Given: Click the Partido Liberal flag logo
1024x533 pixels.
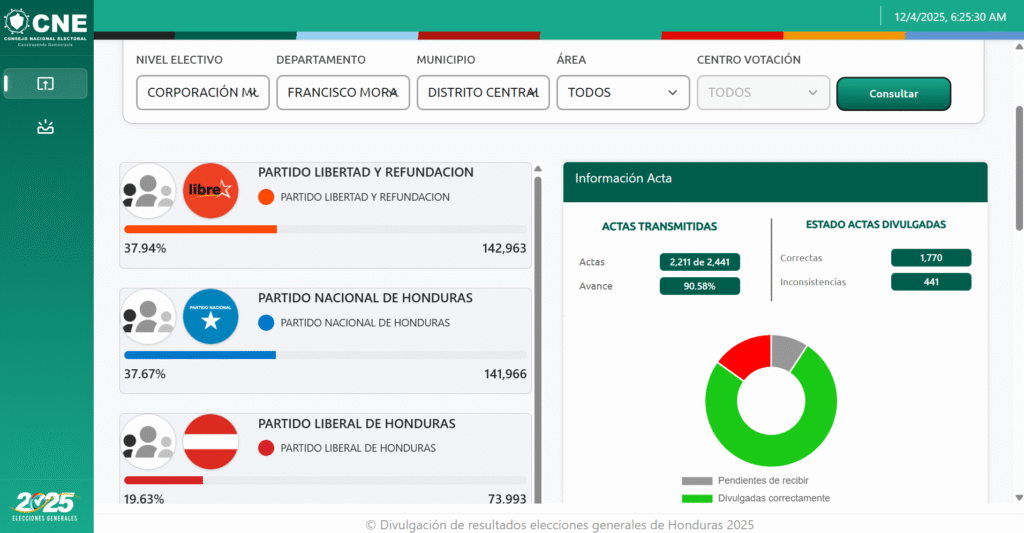Looking at the screenshot, I should tap(210, 441).
